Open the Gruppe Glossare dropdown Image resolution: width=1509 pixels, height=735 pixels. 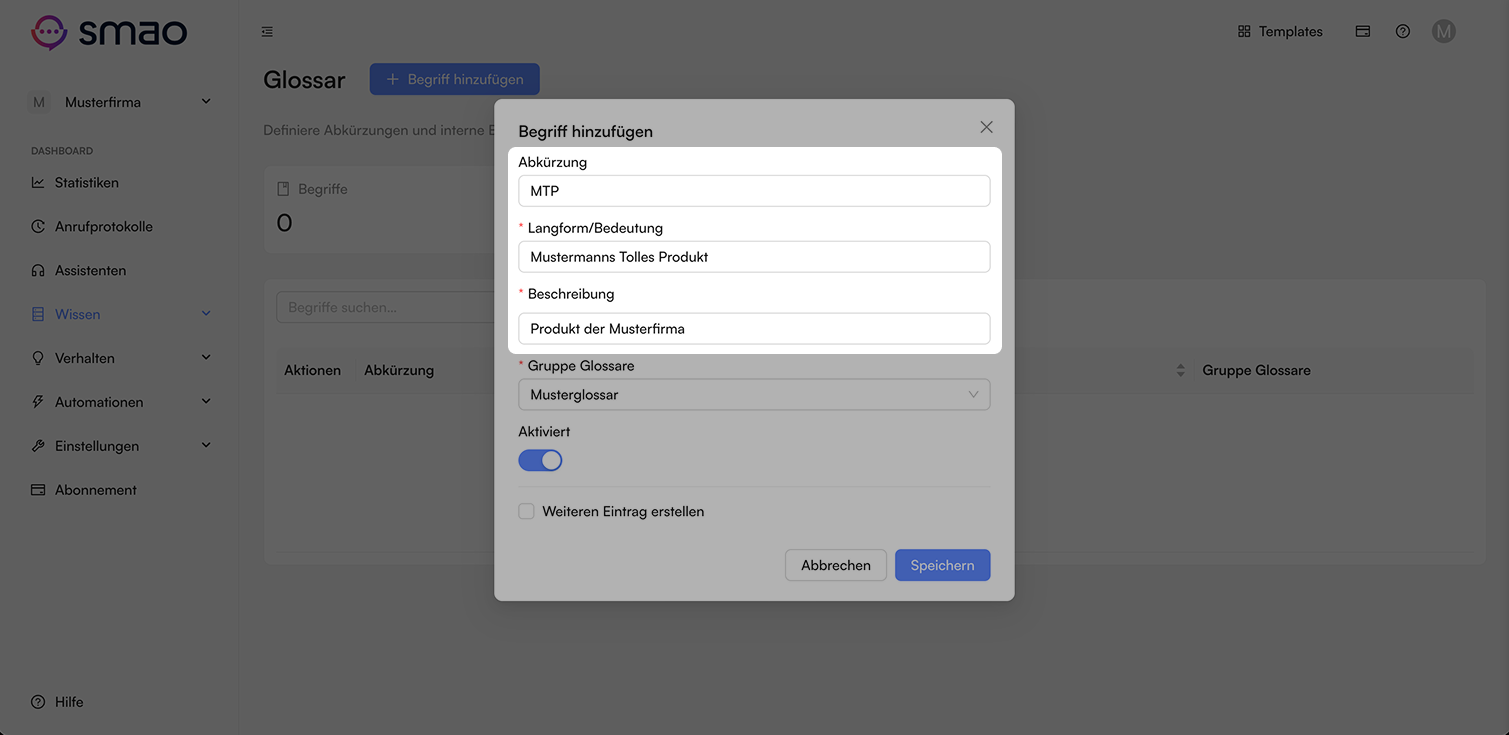click(x=754, y=395)
